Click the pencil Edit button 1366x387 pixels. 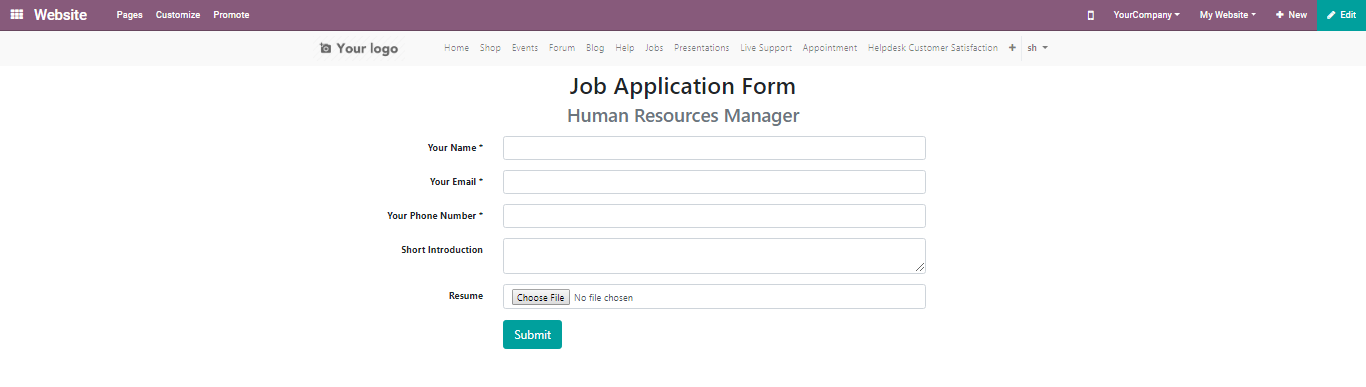[1342, 15]
